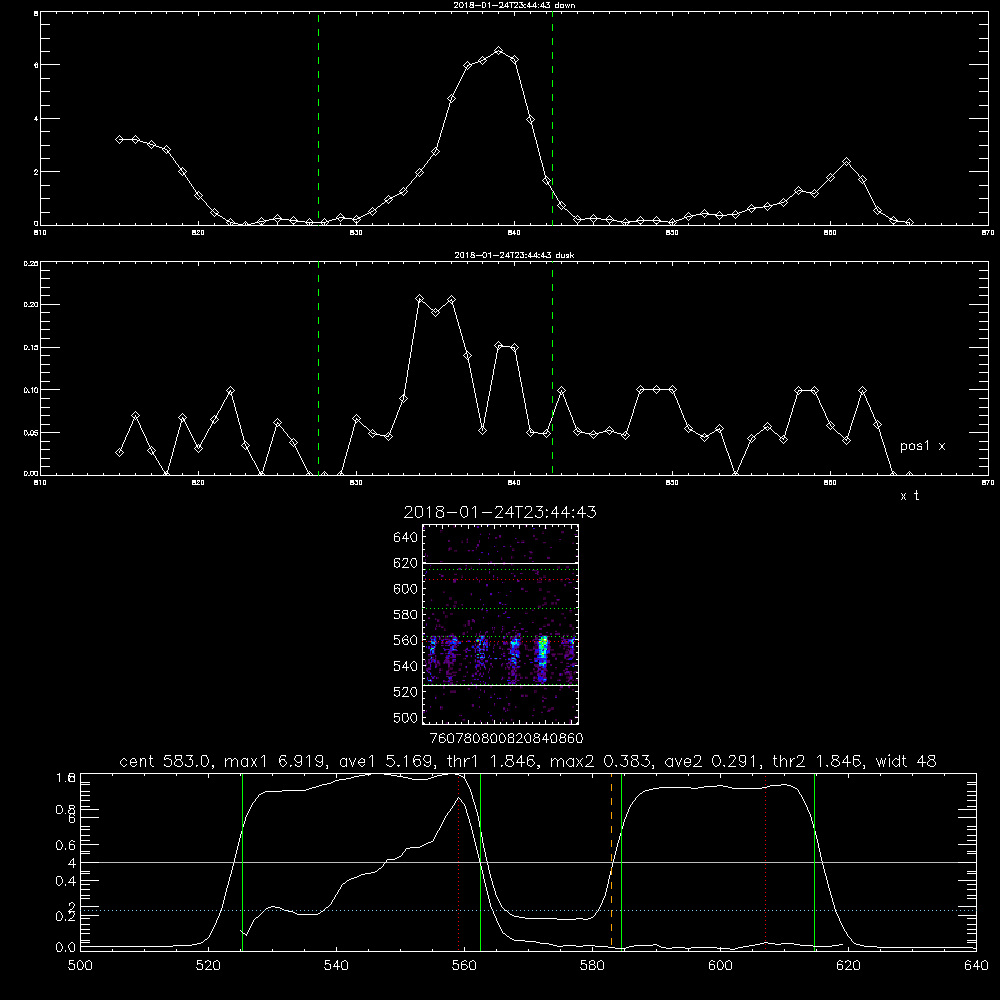Click the second plot title ending in "dusk"
1000x1000 pixels.
click(514, 255)
